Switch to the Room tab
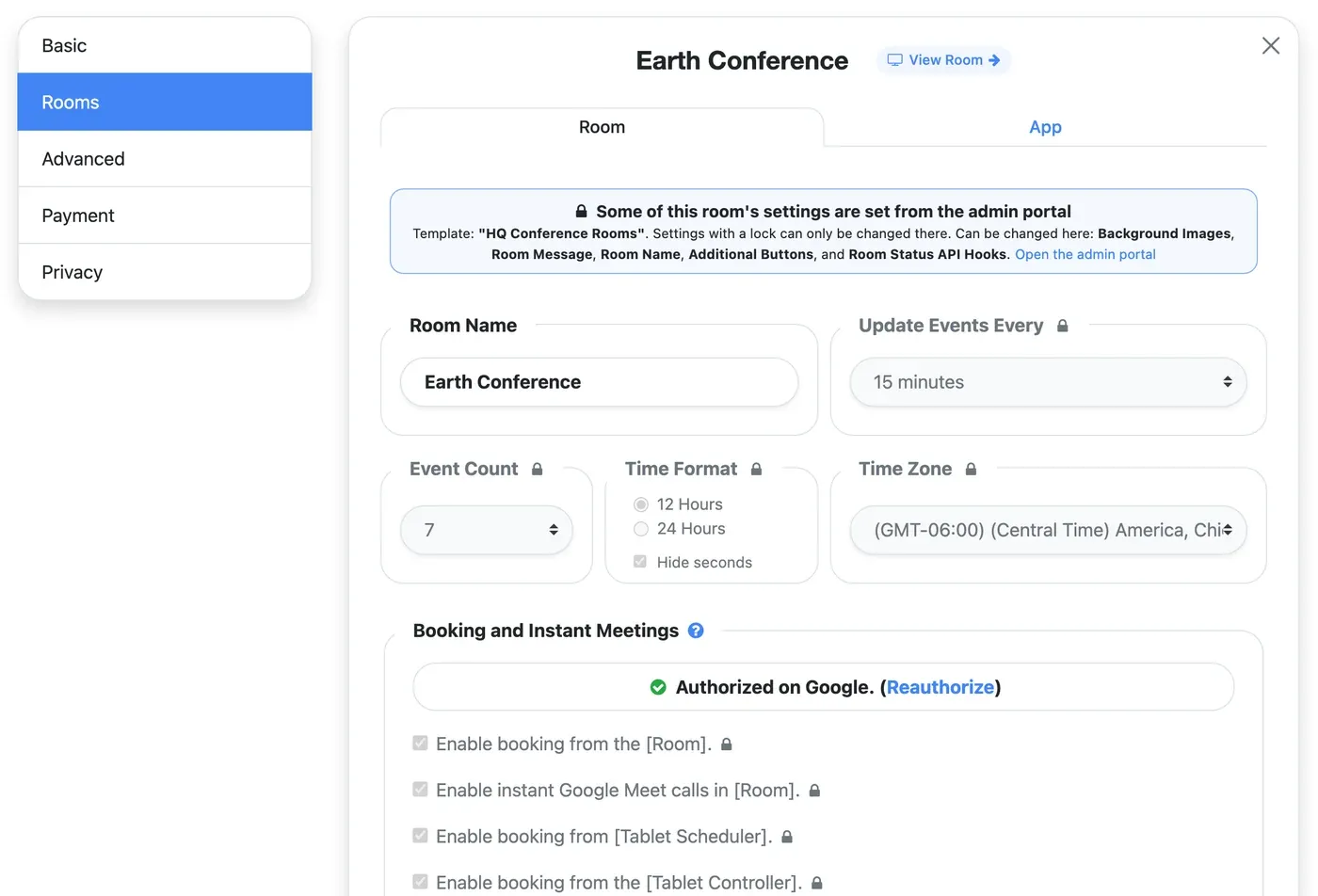1318x896 pixels. [603, 127]
